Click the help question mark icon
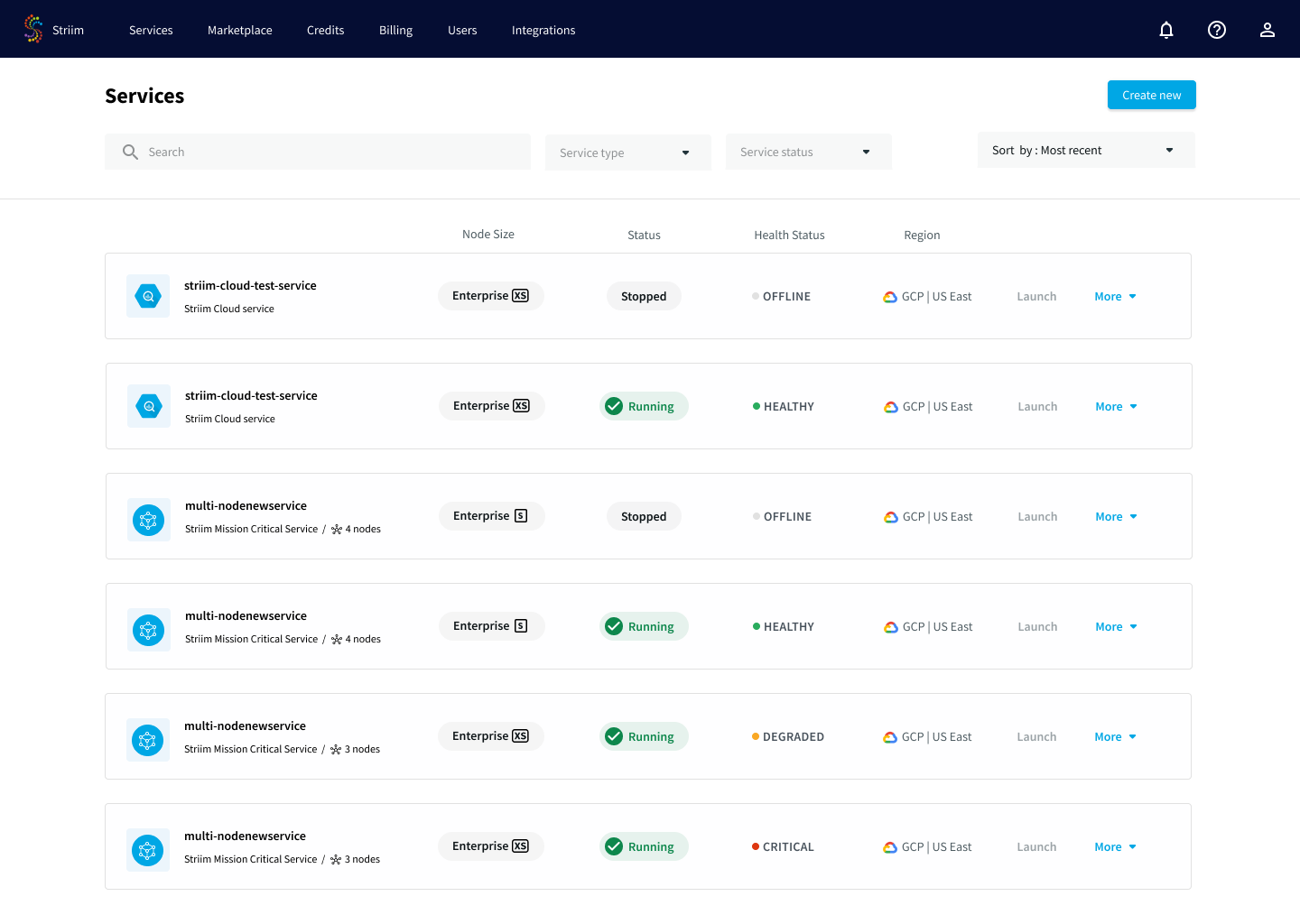1300x924 pixels. tap(1217, 30)
